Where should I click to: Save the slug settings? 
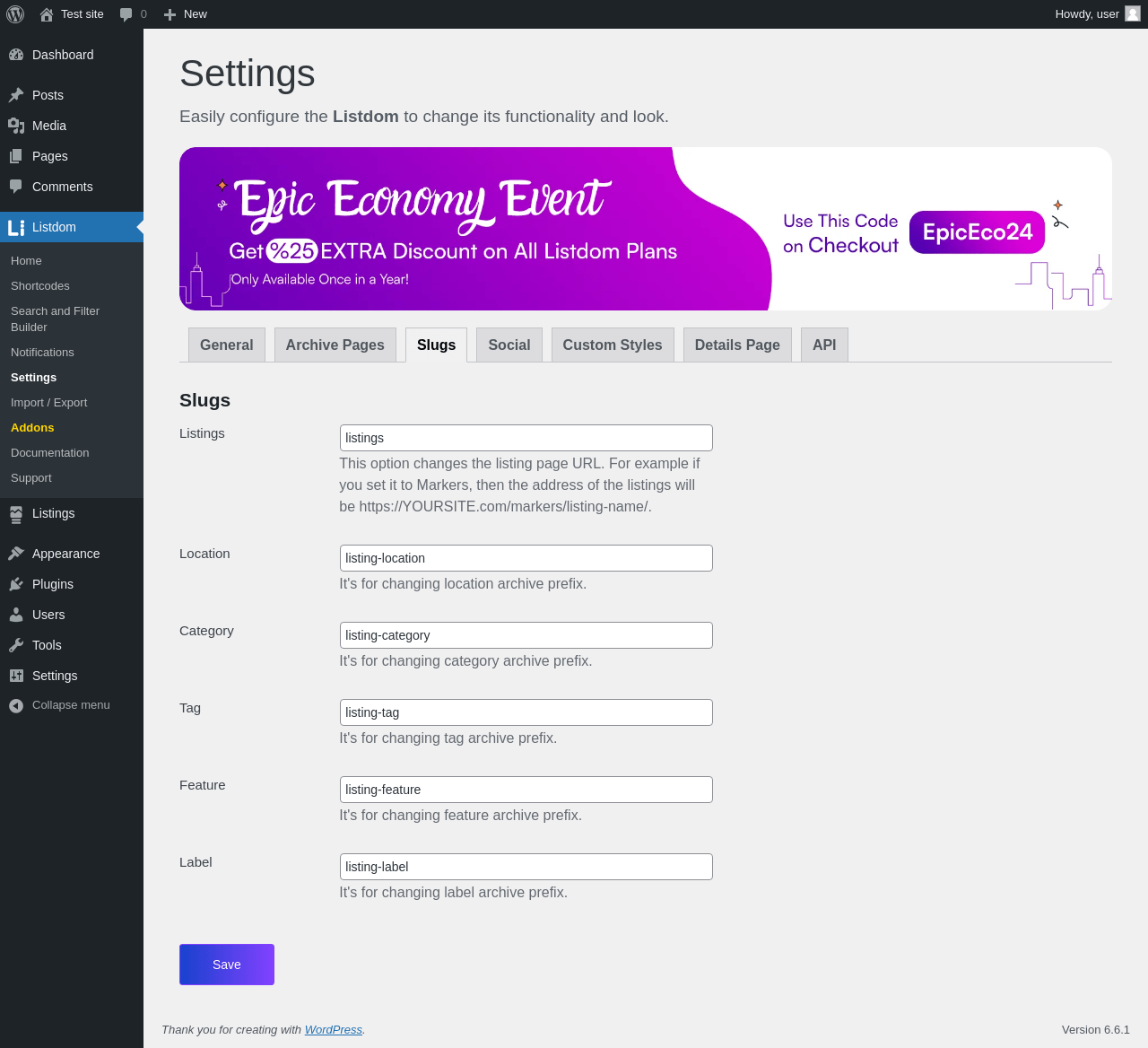pyautogui.click(x=227, y=965)
